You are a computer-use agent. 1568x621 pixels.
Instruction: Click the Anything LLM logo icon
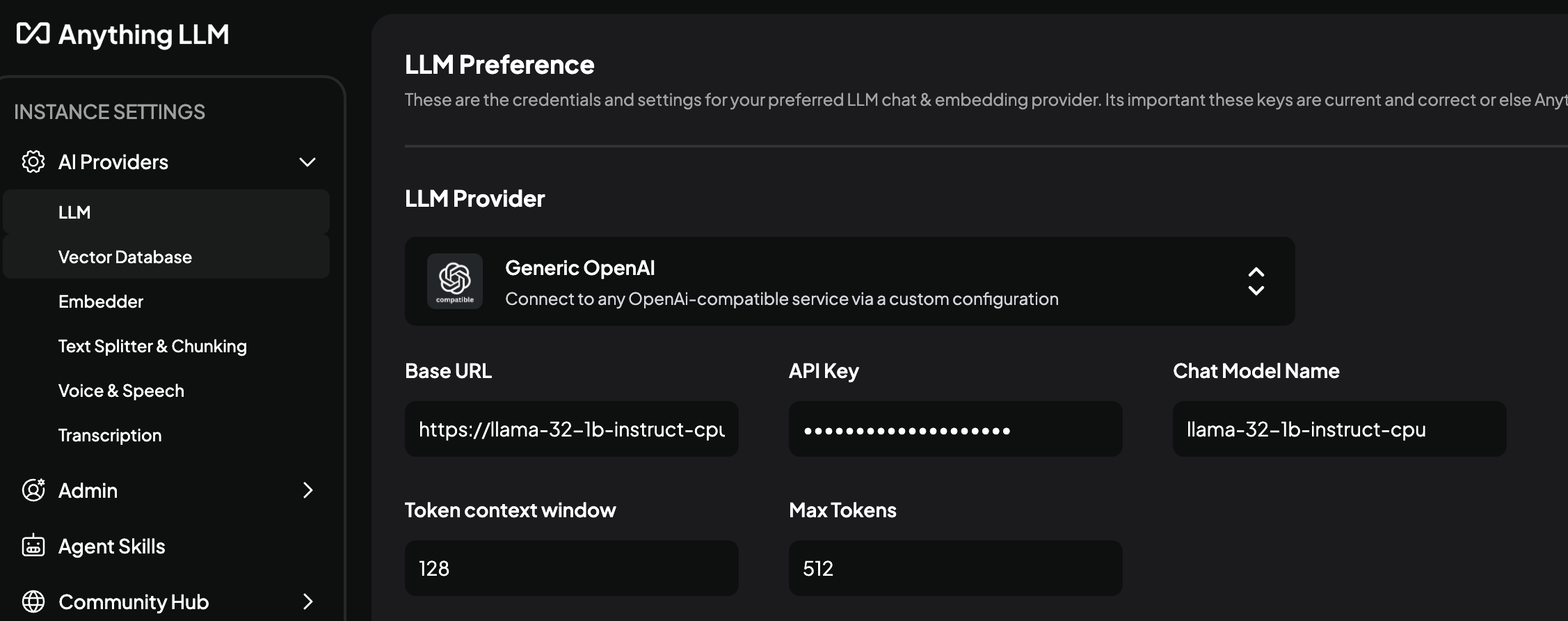[33, 33]
